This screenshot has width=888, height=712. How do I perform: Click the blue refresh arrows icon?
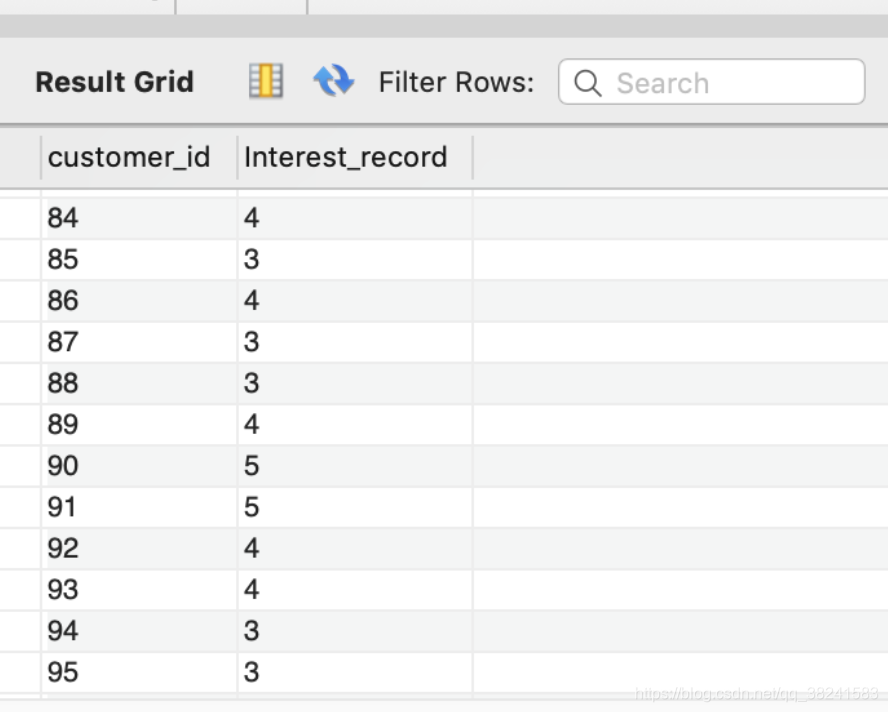click(334, 80)
